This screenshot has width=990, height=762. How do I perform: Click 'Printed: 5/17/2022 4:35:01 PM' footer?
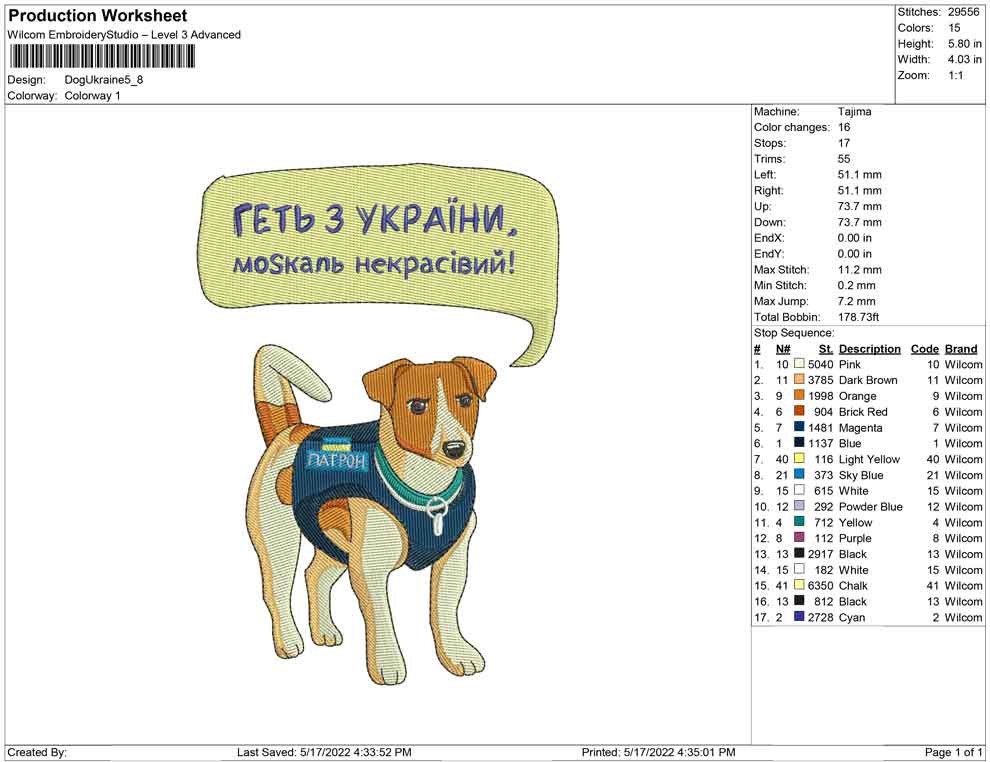[x=658, y=752]
